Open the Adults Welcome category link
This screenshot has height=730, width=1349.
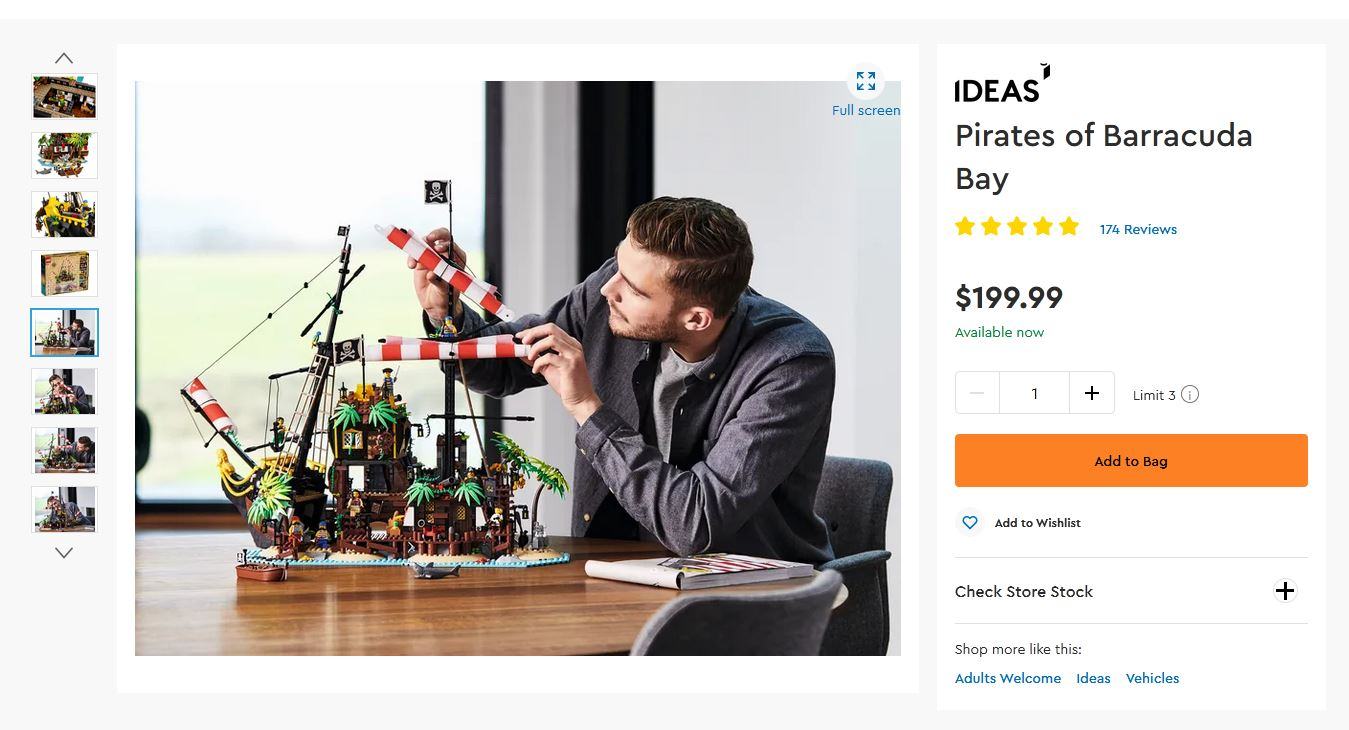click(1007, 678)
